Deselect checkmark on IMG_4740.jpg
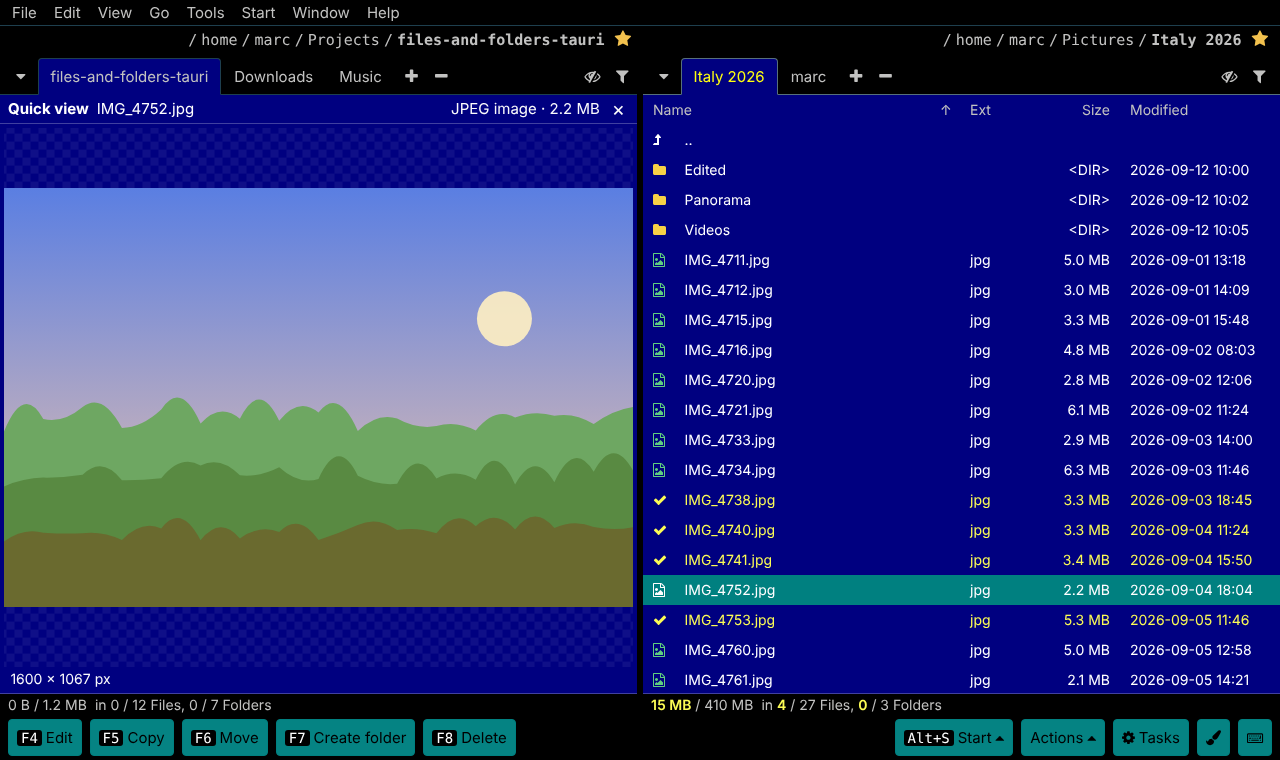 click(659, 530)
